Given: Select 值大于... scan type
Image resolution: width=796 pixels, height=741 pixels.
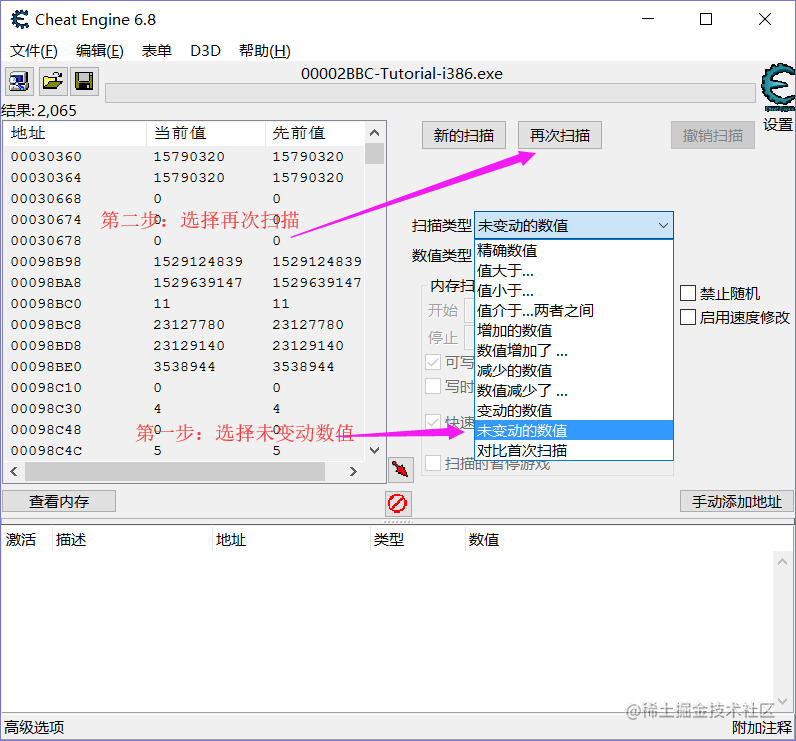Looking at the screenshot, I should click(574, 271).
